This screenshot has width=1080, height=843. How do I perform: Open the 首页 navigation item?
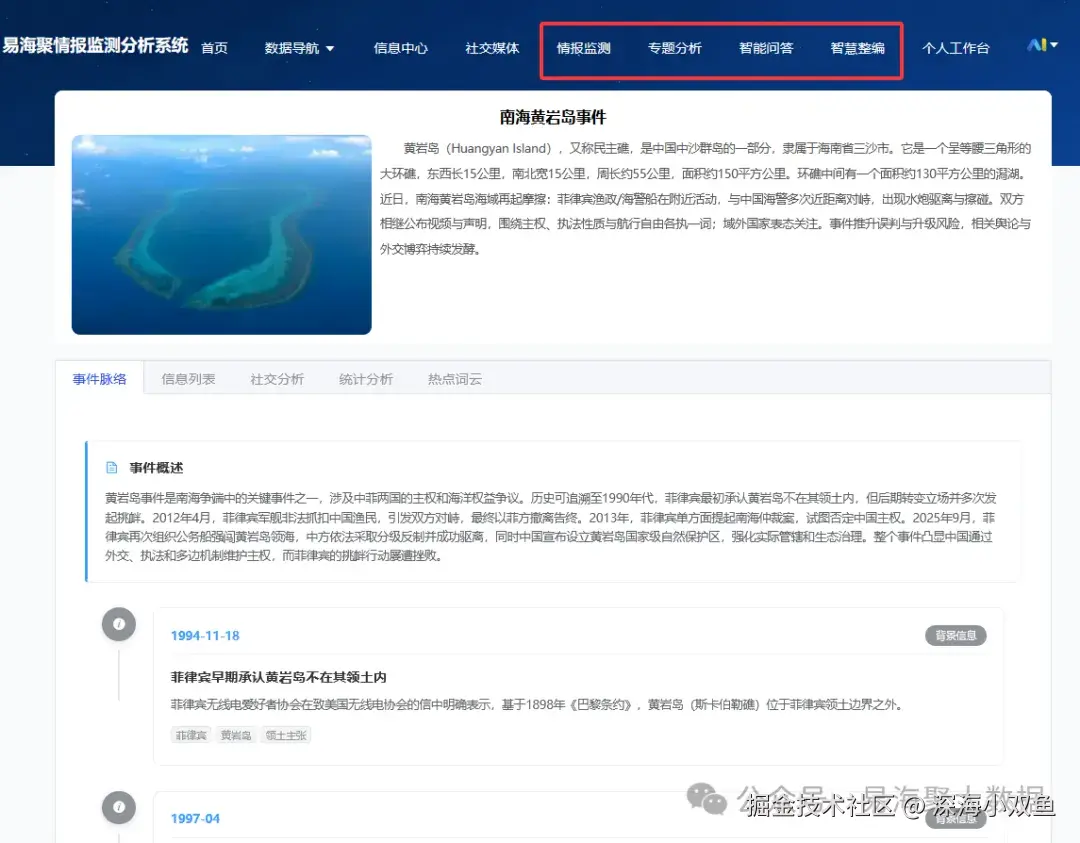[214, 47]
